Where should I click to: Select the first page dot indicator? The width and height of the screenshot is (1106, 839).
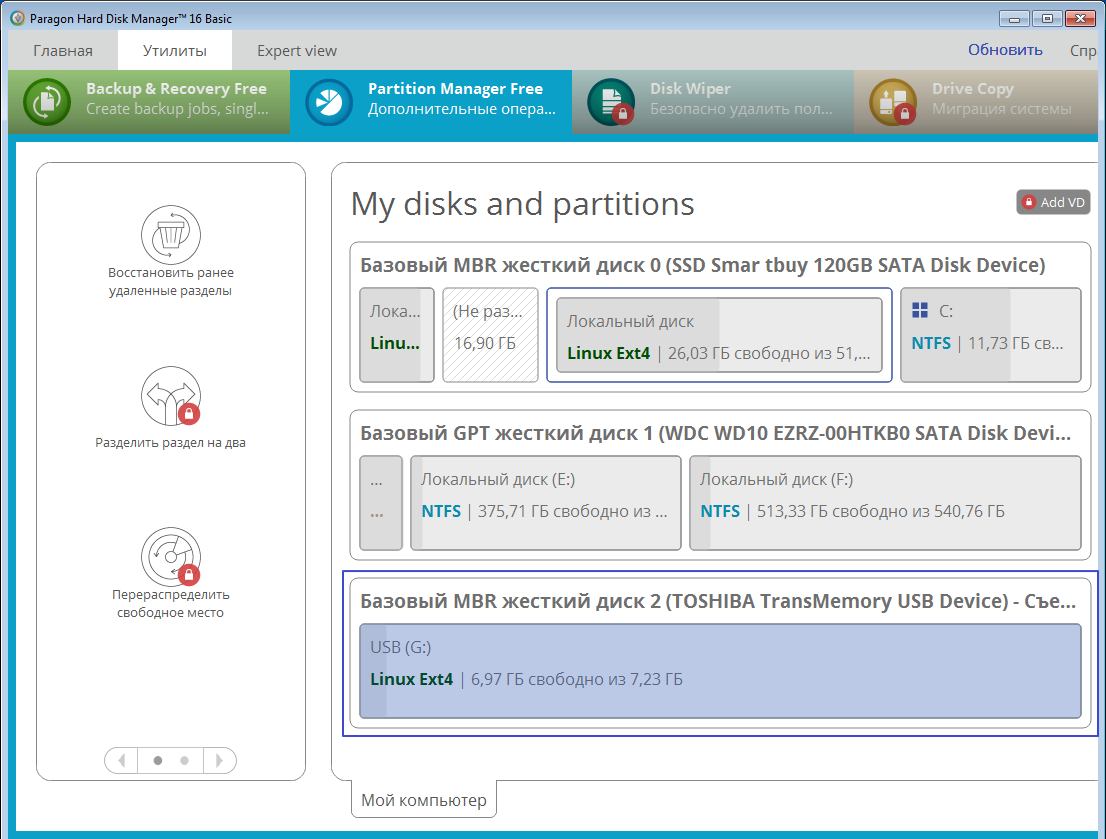click(158, 760)
